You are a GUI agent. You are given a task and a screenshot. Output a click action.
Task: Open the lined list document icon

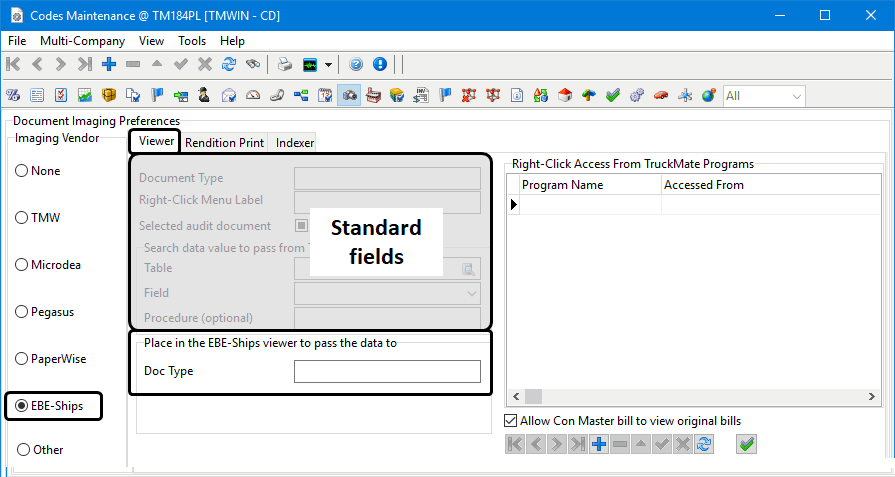pos(37,96)
